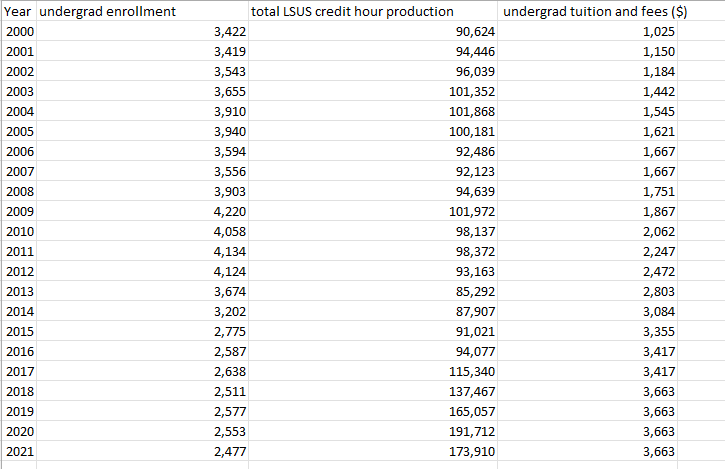Select the year cell 2011
This screenshot has height=469, width=725.
coord(19,251)
